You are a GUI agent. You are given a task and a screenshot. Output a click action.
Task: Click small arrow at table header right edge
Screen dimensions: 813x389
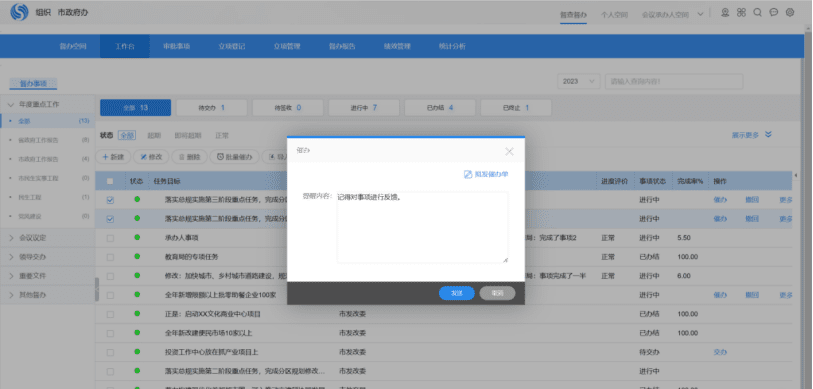click(x=796, y=176)
